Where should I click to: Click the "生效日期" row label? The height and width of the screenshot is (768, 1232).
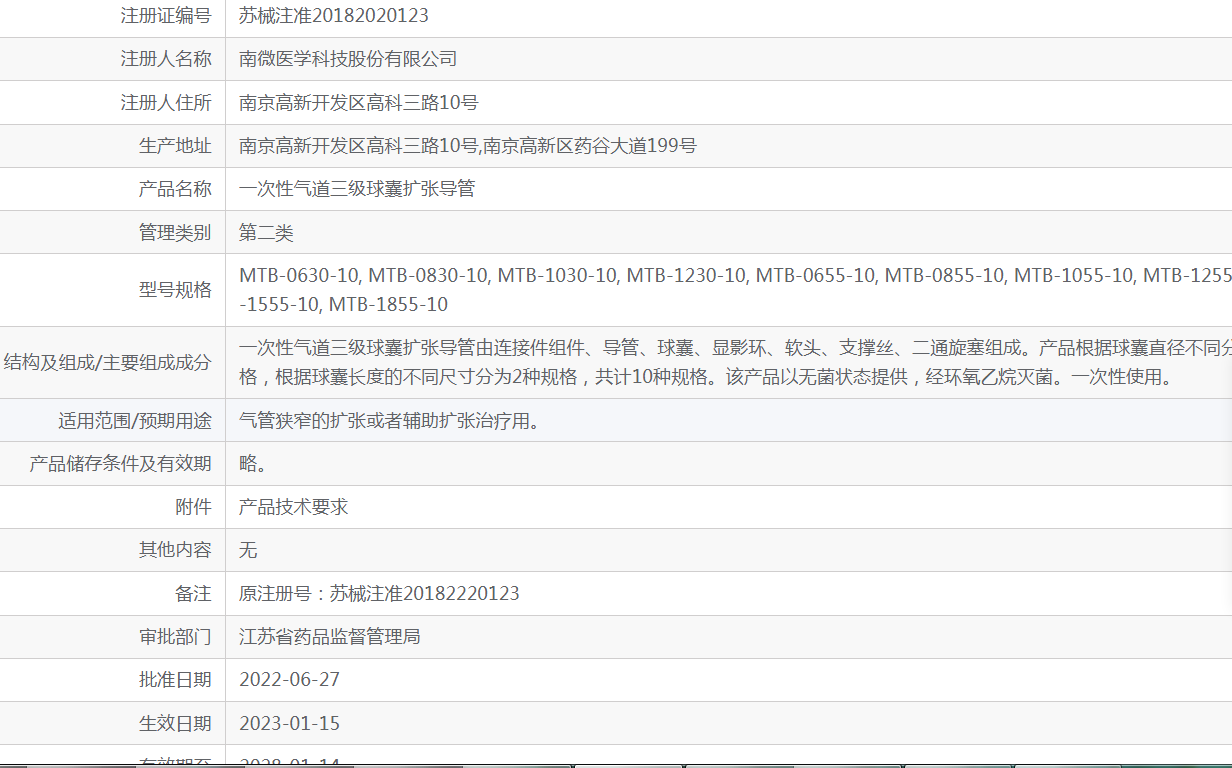[x=175, y=724]
